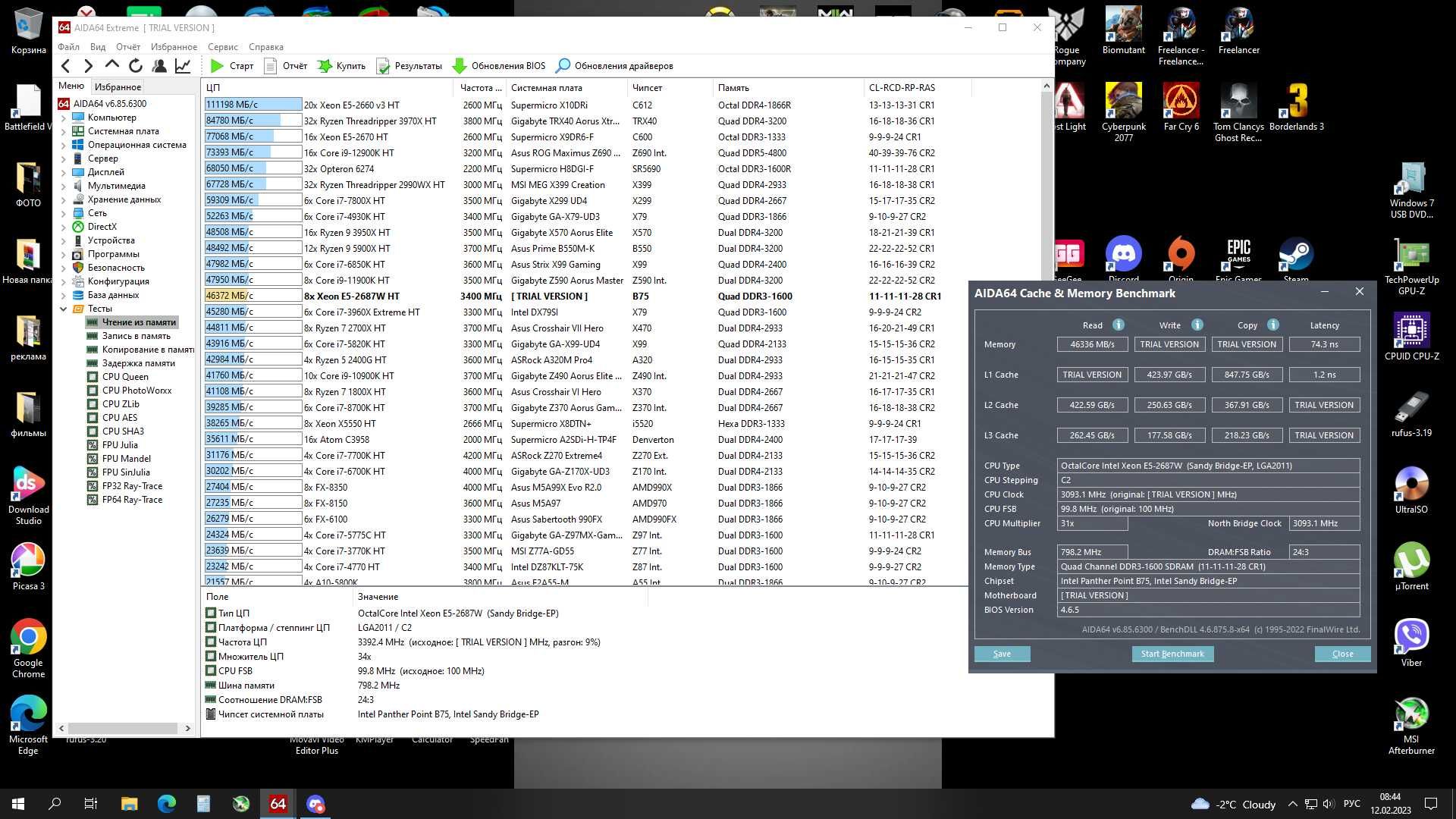The width and height of the screenshot is (1456, 819).
Task: Open the Отчёт menu in menu bar
Action: click(128, 47)
